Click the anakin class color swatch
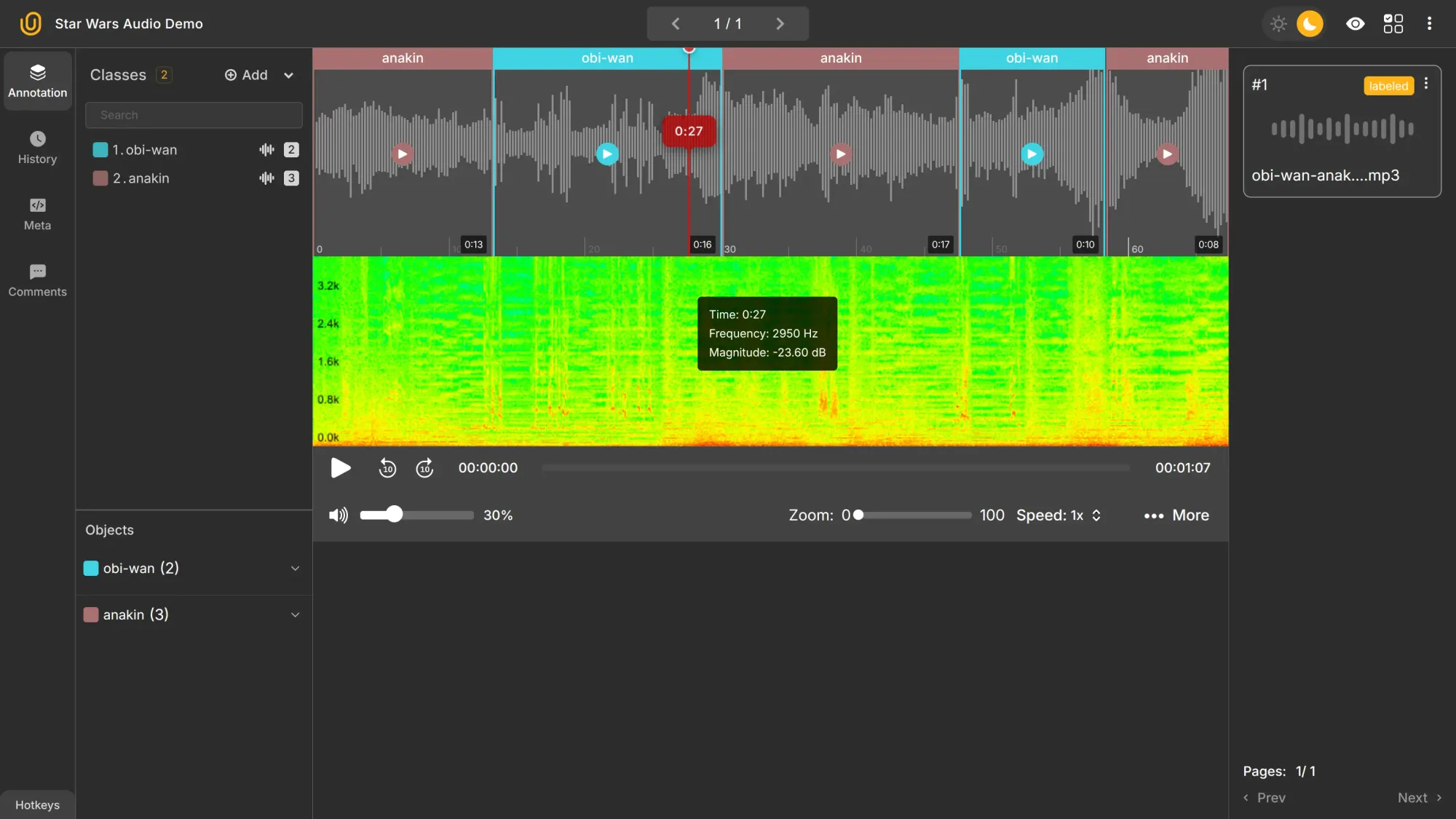Image resolution: width=1456 pixels, height=819 pixels. [x=100, y=178]
